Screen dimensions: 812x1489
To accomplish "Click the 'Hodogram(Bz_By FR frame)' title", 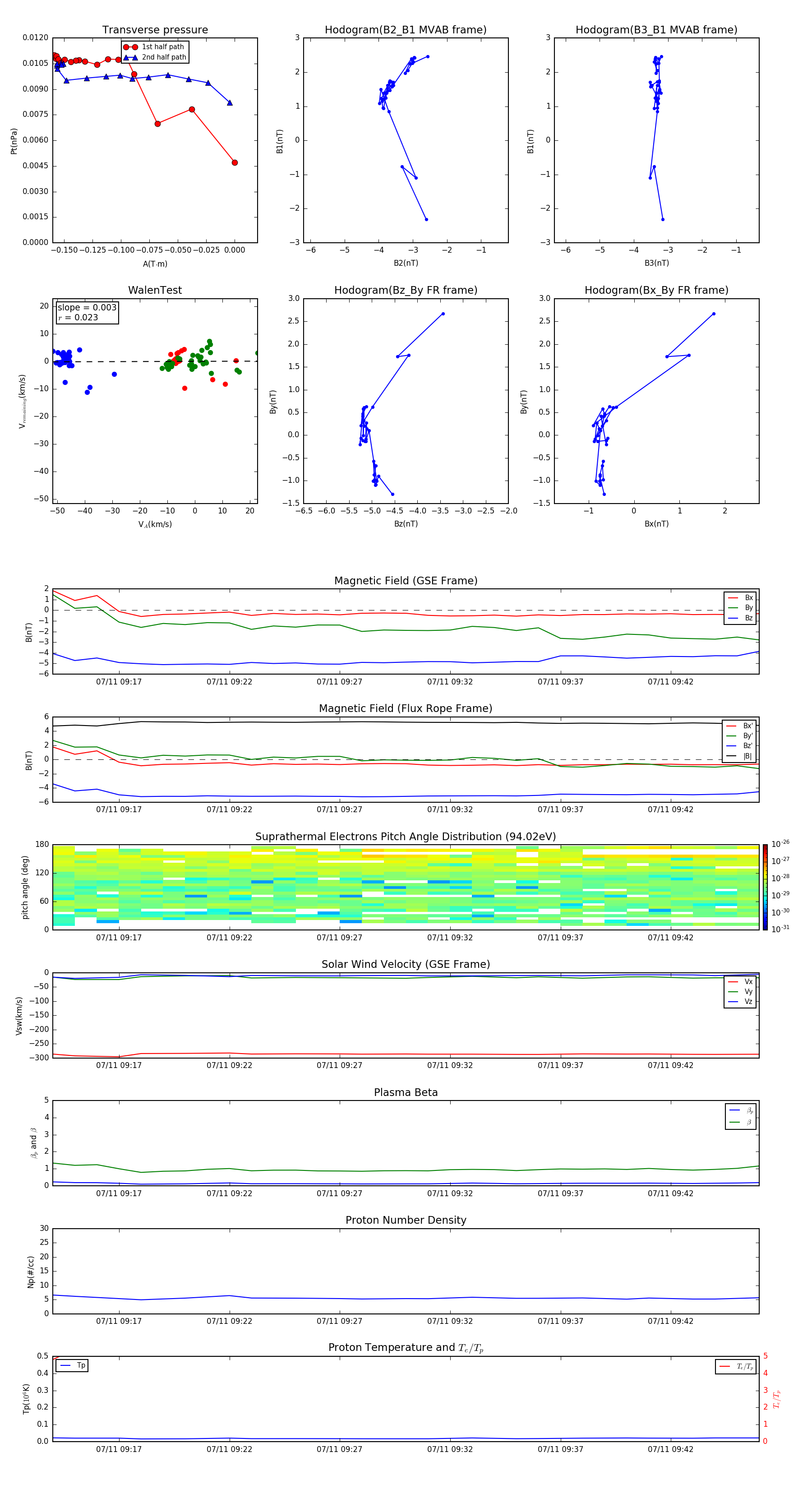I will click(x=406, y=290).
